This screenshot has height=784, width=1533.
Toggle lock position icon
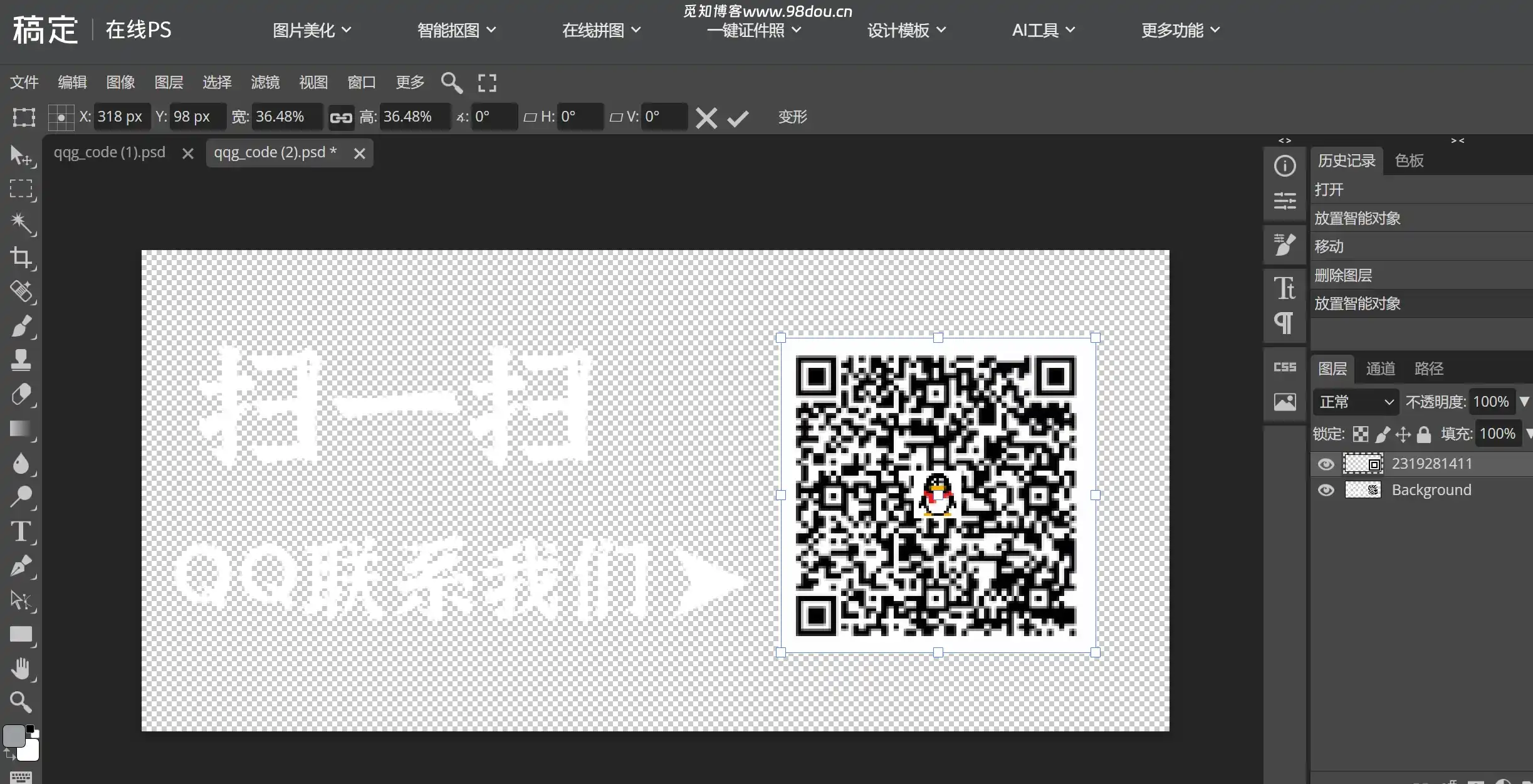coord(1403,434)
